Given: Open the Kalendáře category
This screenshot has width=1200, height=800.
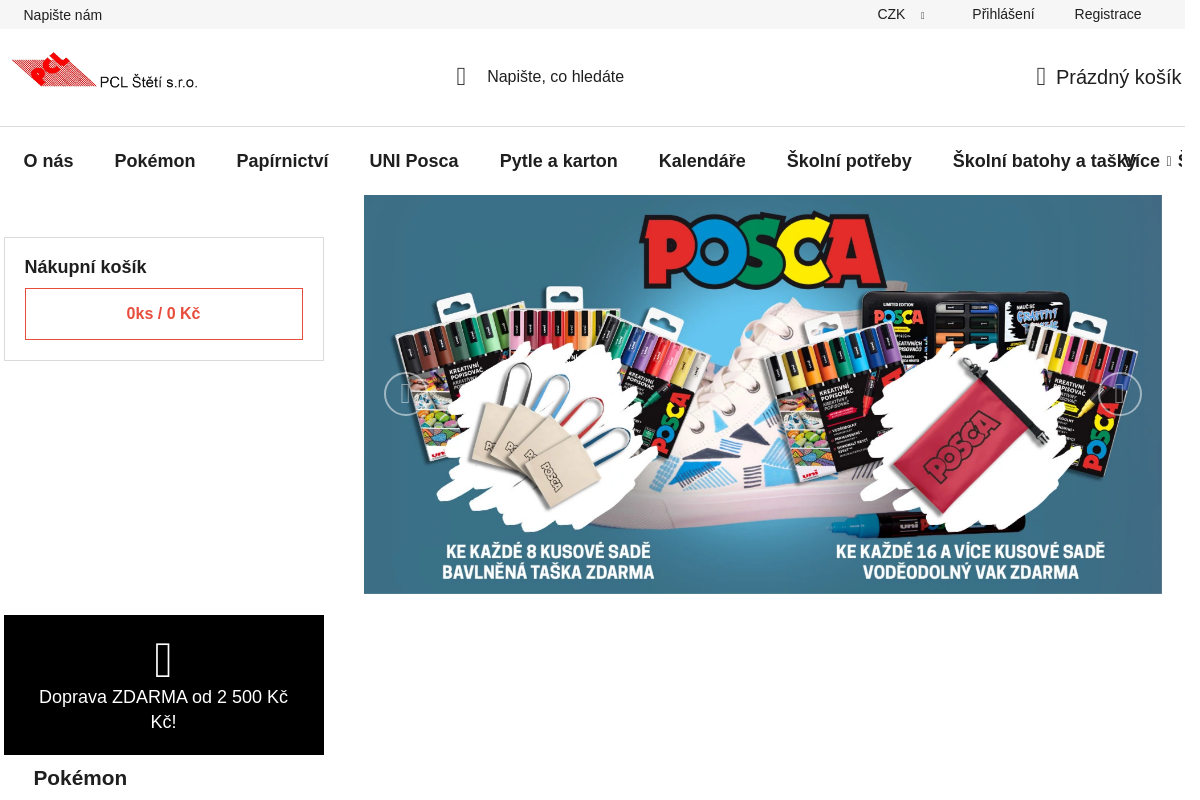Looking at the screenshot, I should point(702,161).
